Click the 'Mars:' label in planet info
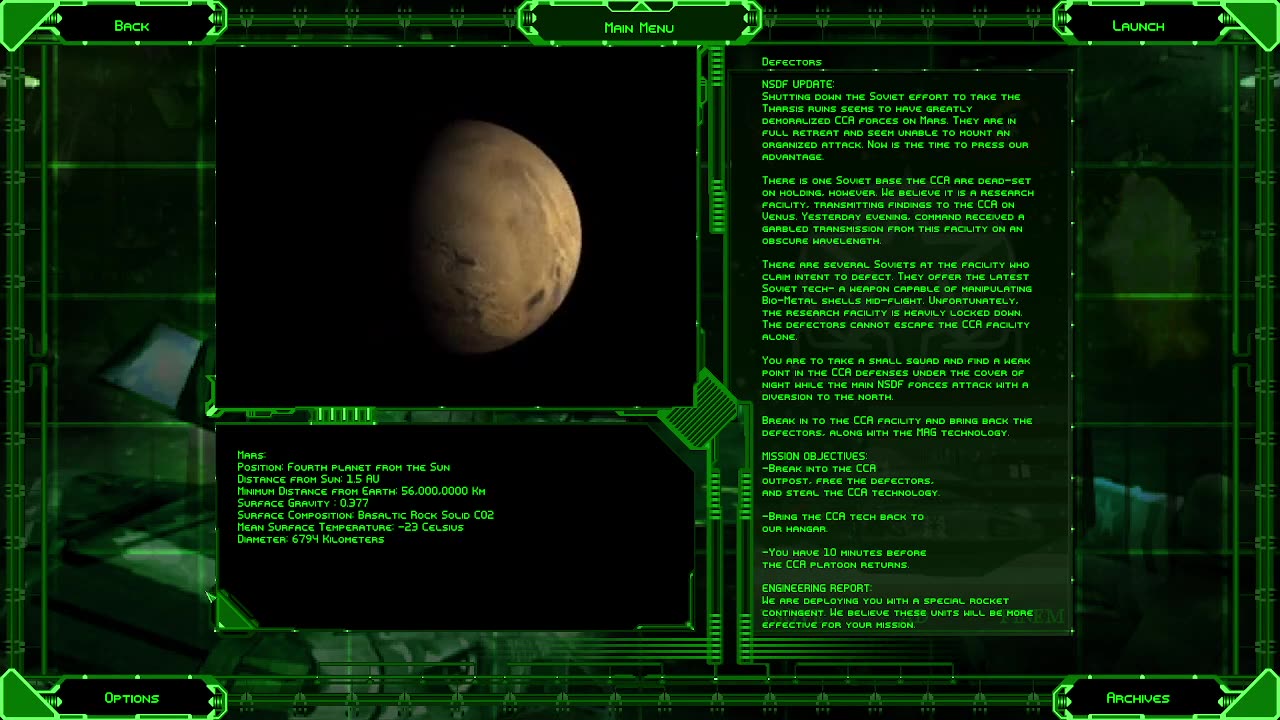1280x720 pixels. pyautogui.click(x=251, y=455)
